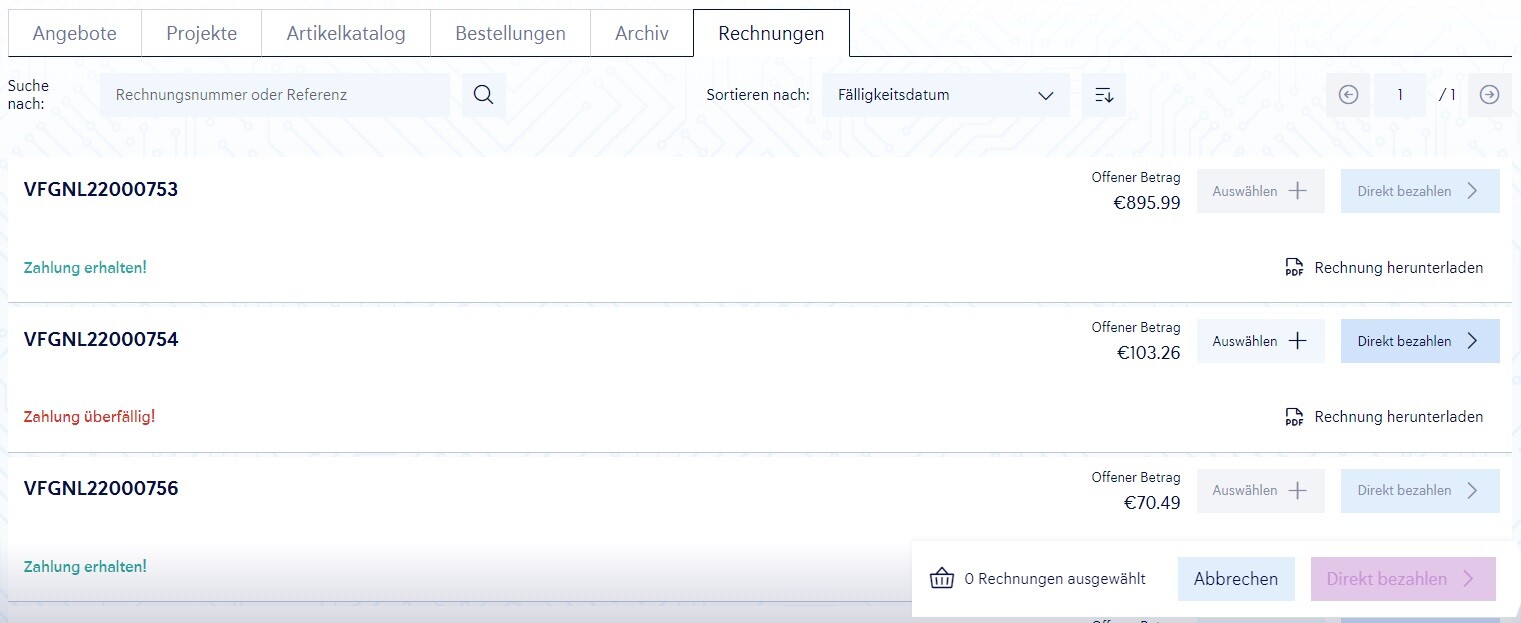Click PDF icon for invoice VFGNL22000753

1294,268
